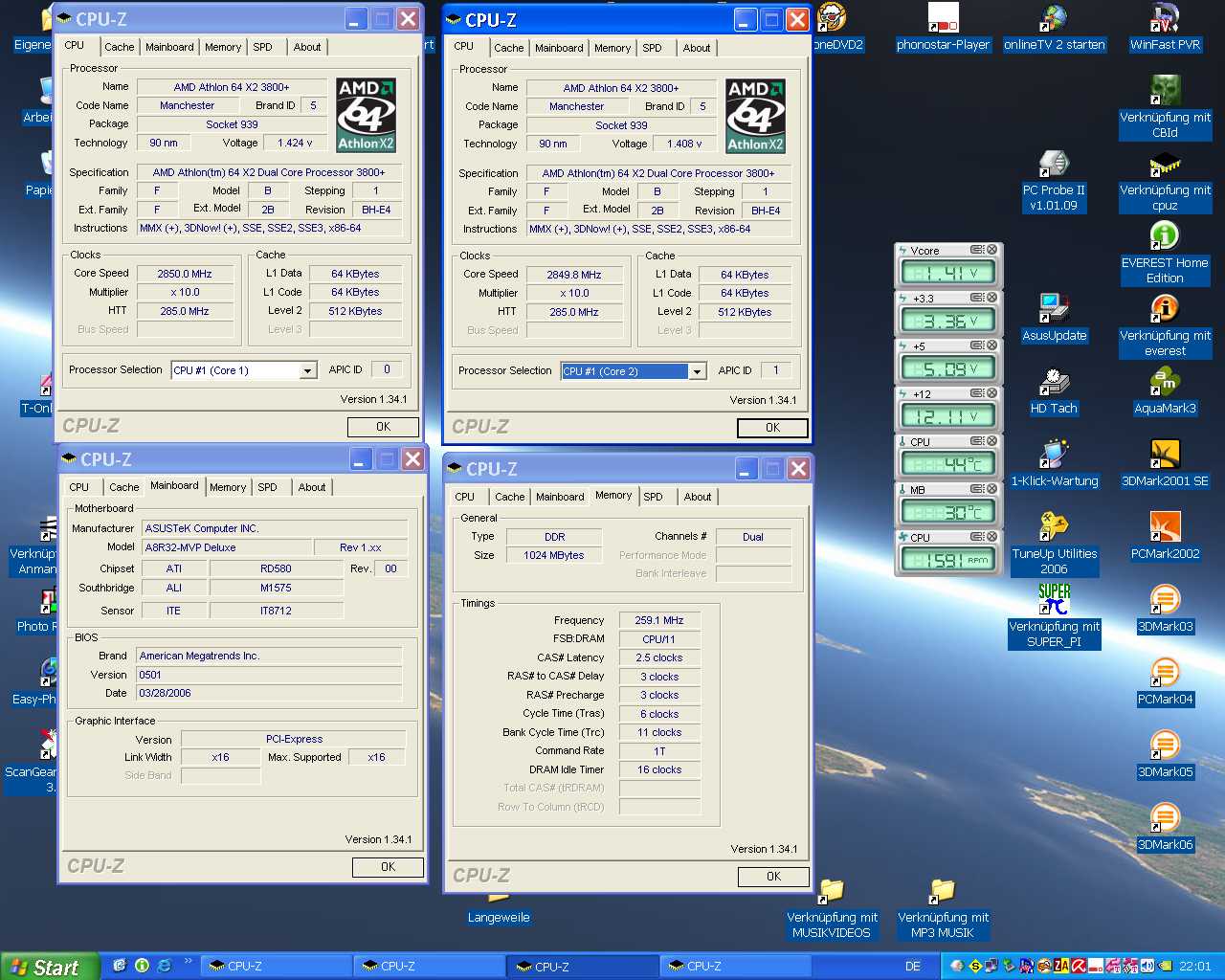This screenshot has width=1225, height=980.
Task: Switch to Cache tab in Mainboard CPU-Z window
Action: click(x=123, y=487)
